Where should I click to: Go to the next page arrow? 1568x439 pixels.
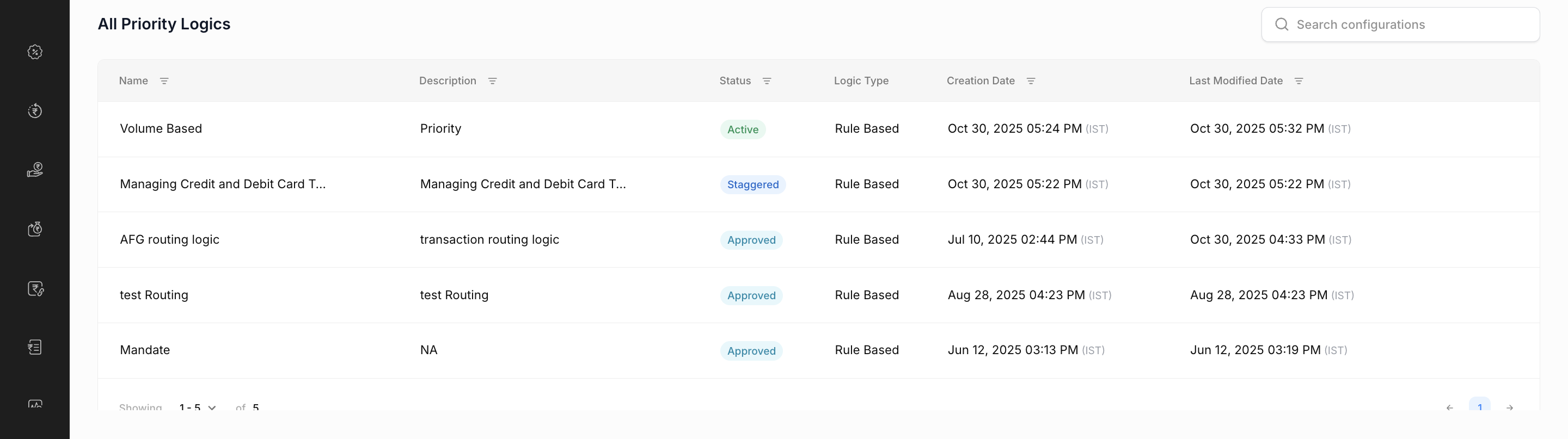coord(1509,407)
